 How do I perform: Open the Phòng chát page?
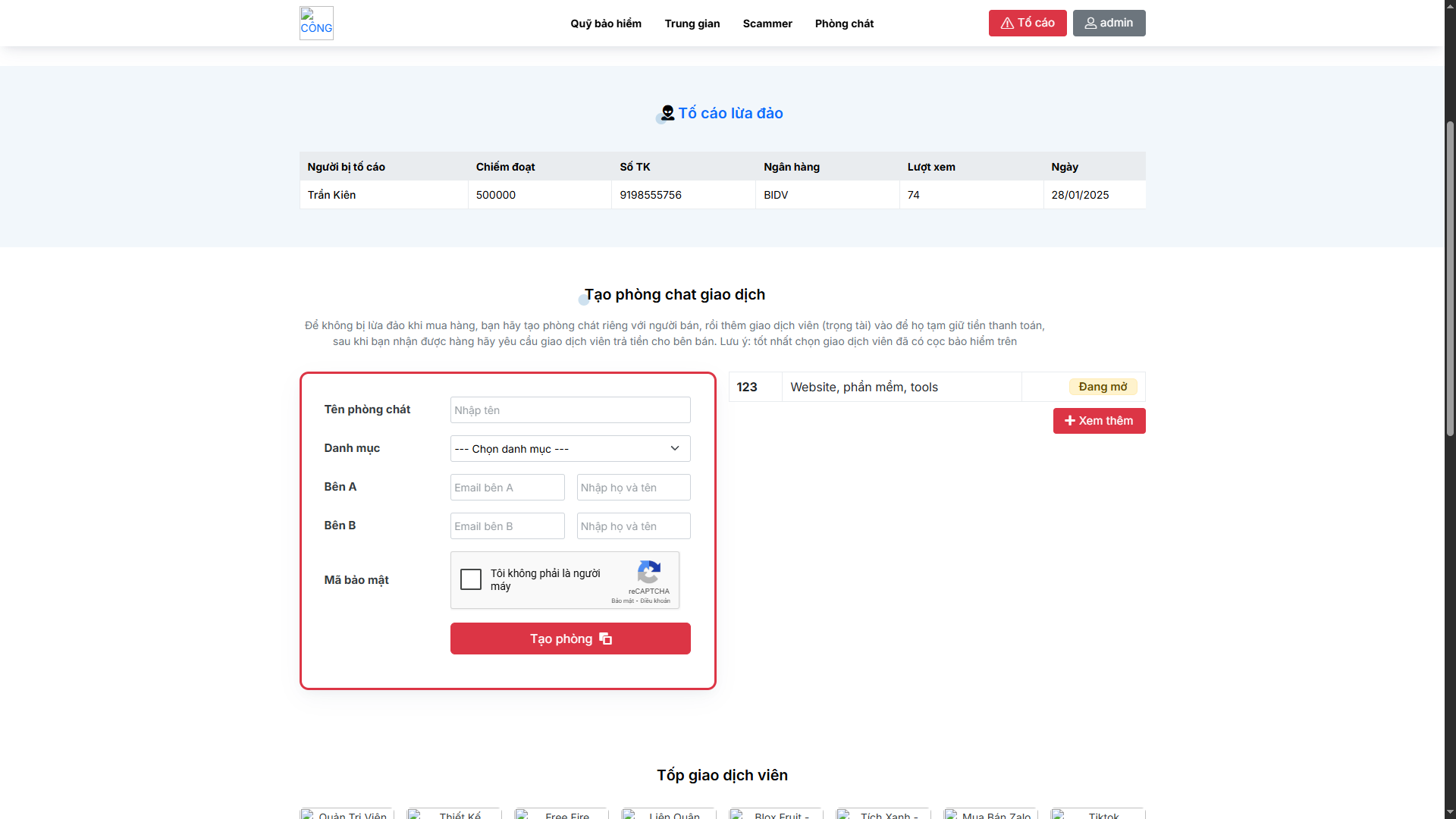point(844,24)
